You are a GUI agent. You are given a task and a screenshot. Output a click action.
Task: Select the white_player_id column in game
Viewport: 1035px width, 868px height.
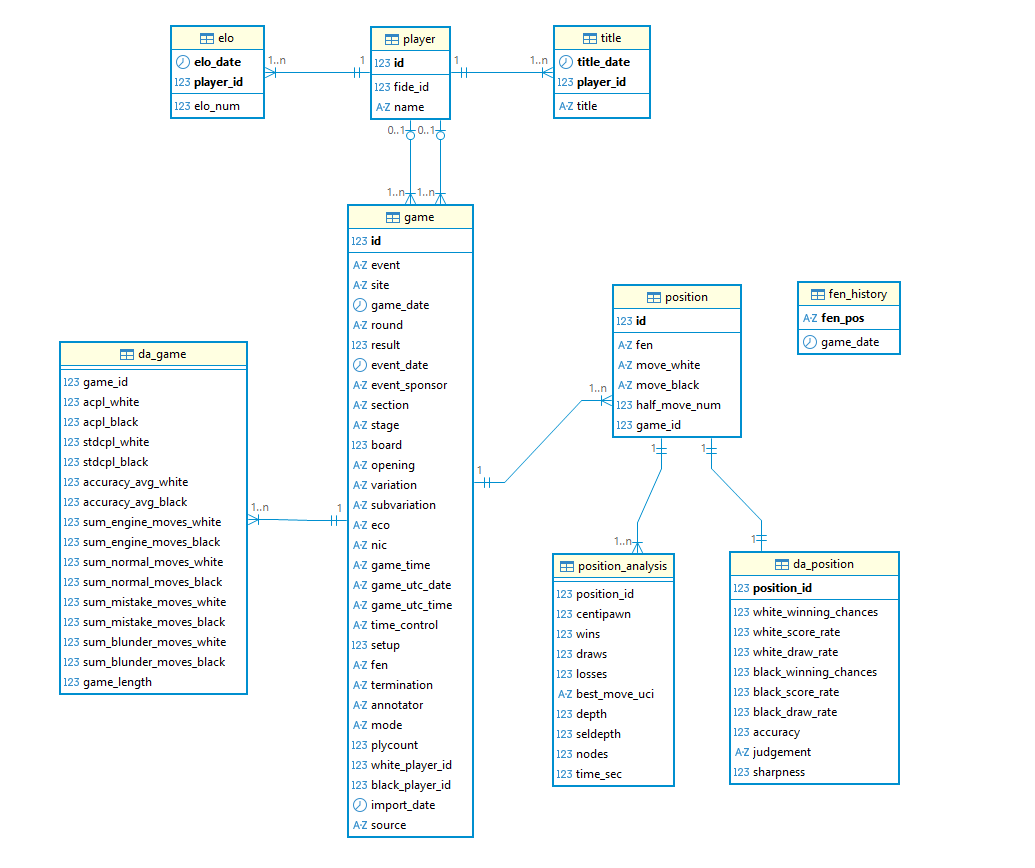point(411,765)
